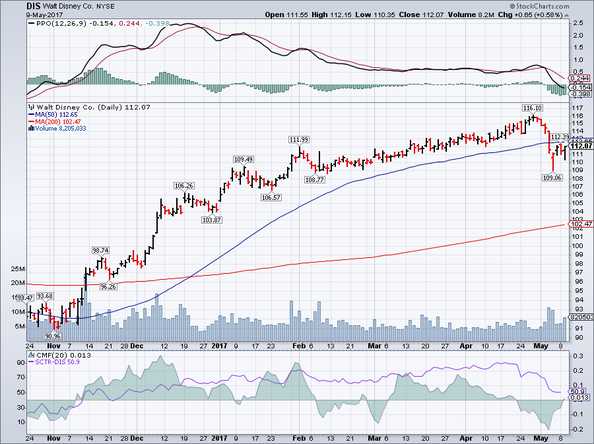Click the 98.74 price annotation
The height and width of the screenshot is (444, 594).
101,250
